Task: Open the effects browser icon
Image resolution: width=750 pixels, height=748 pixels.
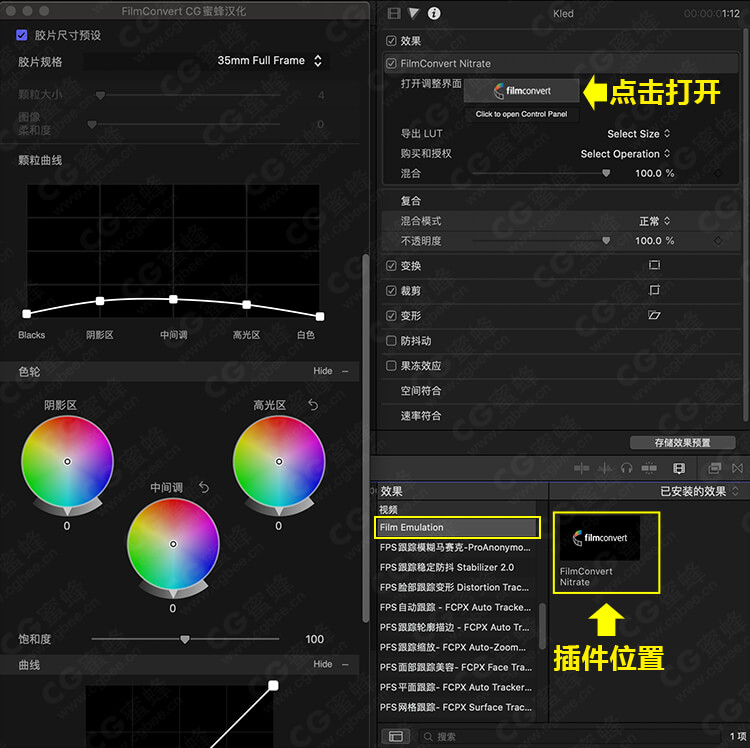Action: pyautogui.click(x=715, y=468)
